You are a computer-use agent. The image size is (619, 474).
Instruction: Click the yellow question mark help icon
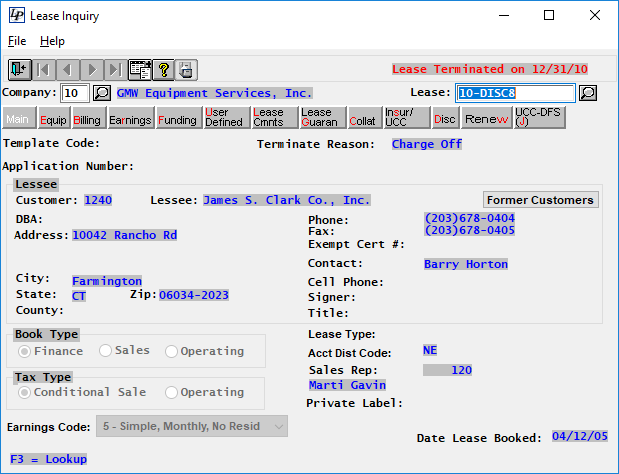coord(163,70)
